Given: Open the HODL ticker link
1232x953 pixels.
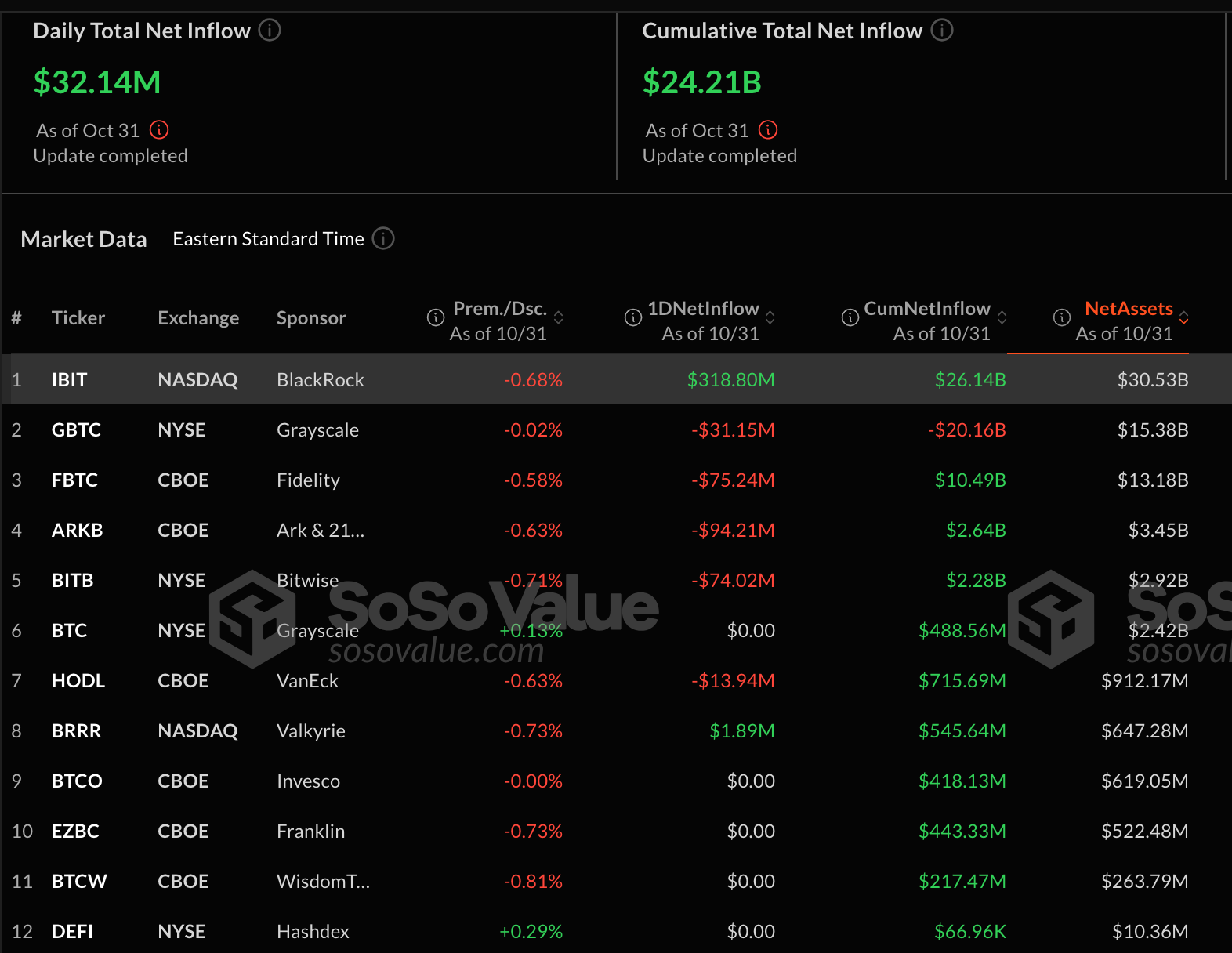Looking at the screenshot, I should point(78,680).
